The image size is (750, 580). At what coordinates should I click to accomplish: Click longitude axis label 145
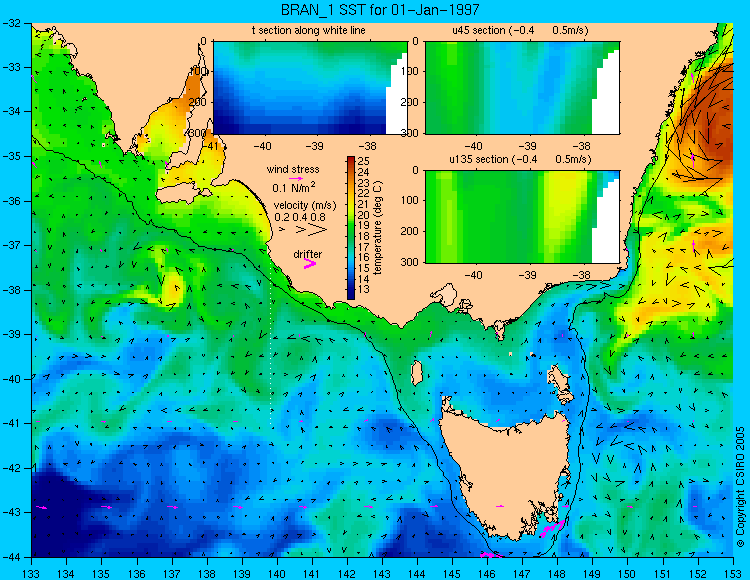point(452,574)
